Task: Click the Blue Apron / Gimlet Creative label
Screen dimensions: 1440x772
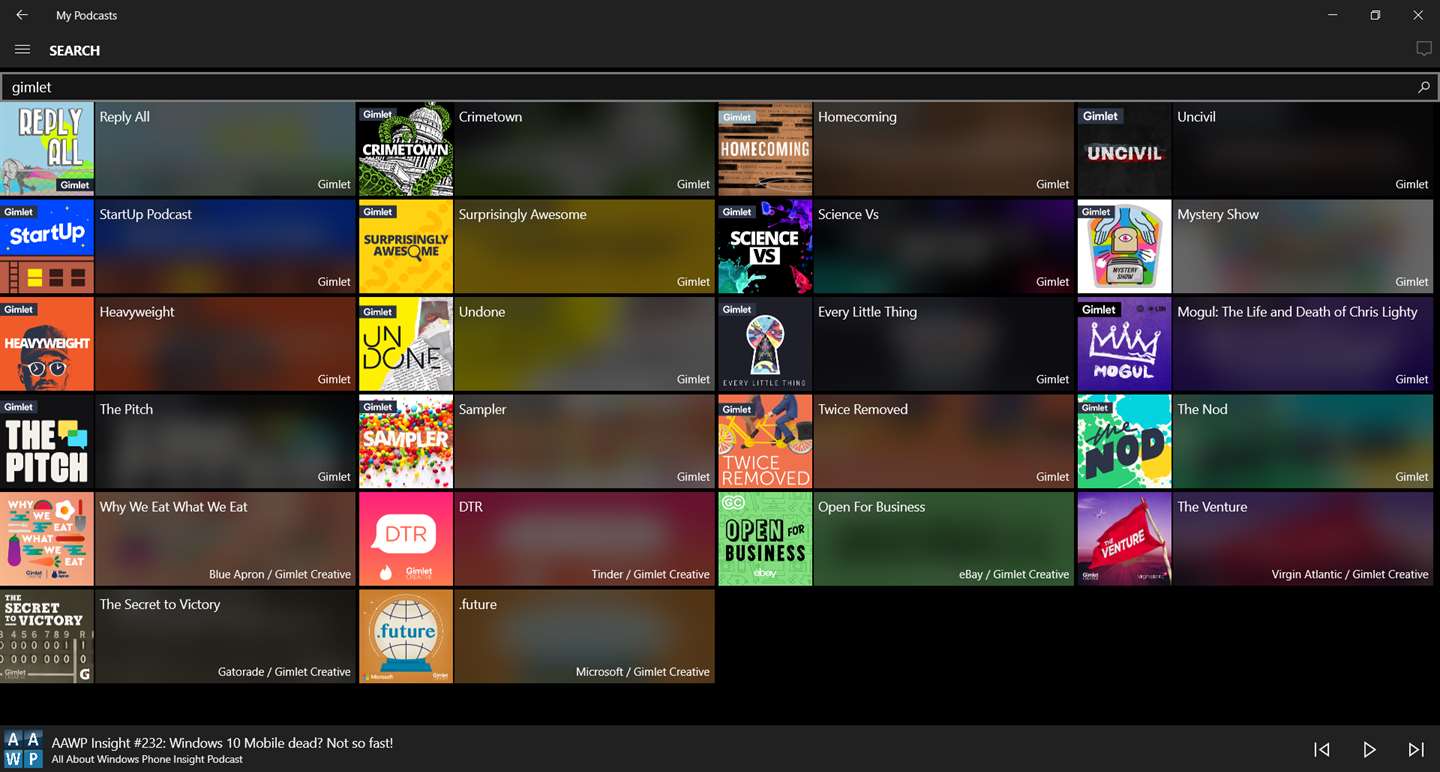Action: (x=280, y=575)
